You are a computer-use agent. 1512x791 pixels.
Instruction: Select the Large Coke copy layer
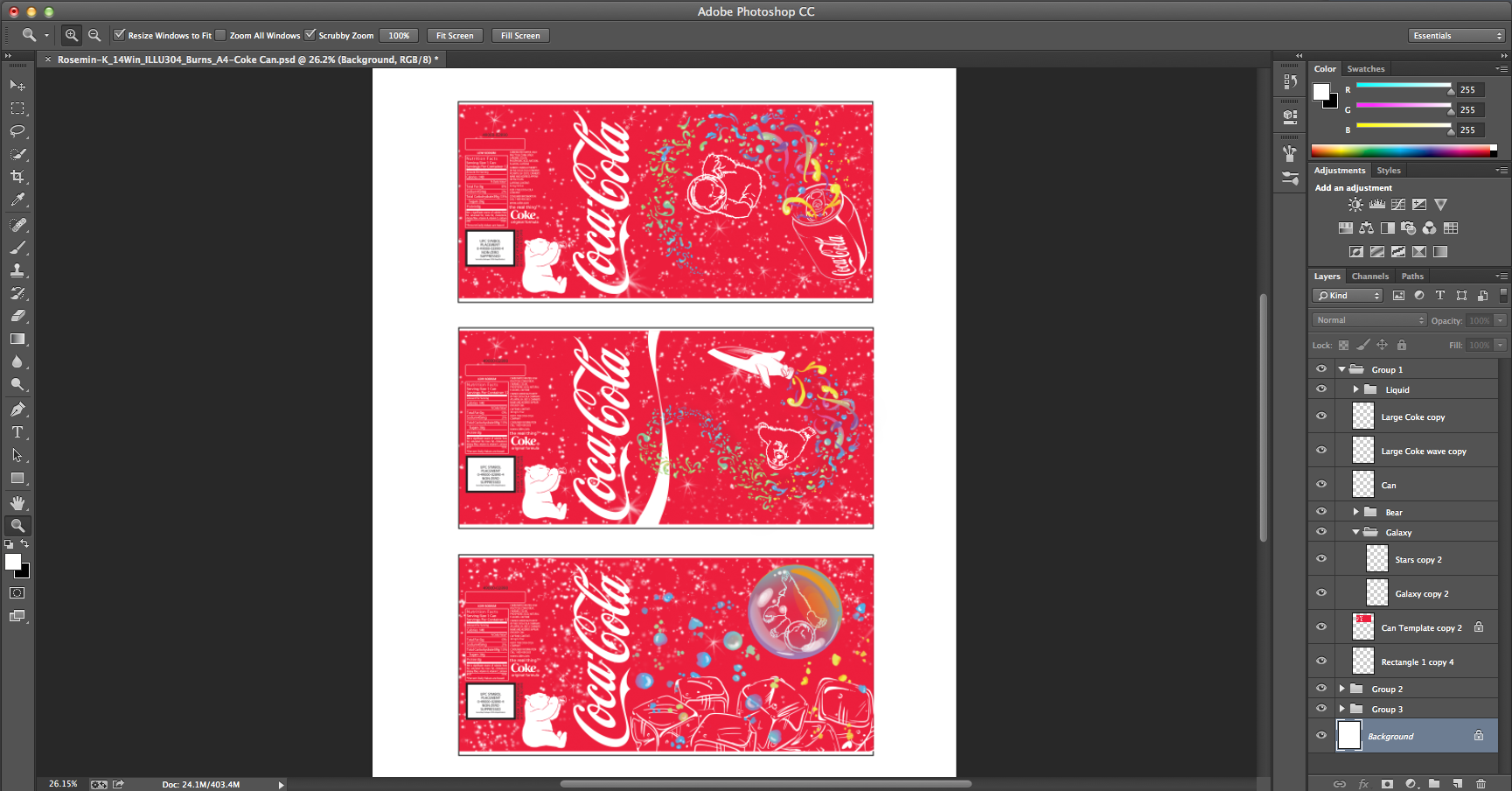(1412, 417)
